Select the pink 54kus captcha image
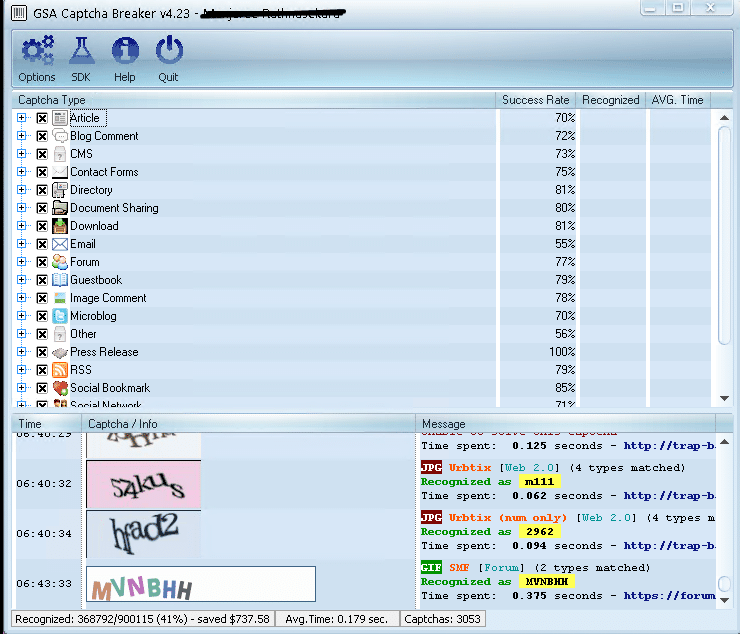The image size is (740, 634). (x=144, y=484)
